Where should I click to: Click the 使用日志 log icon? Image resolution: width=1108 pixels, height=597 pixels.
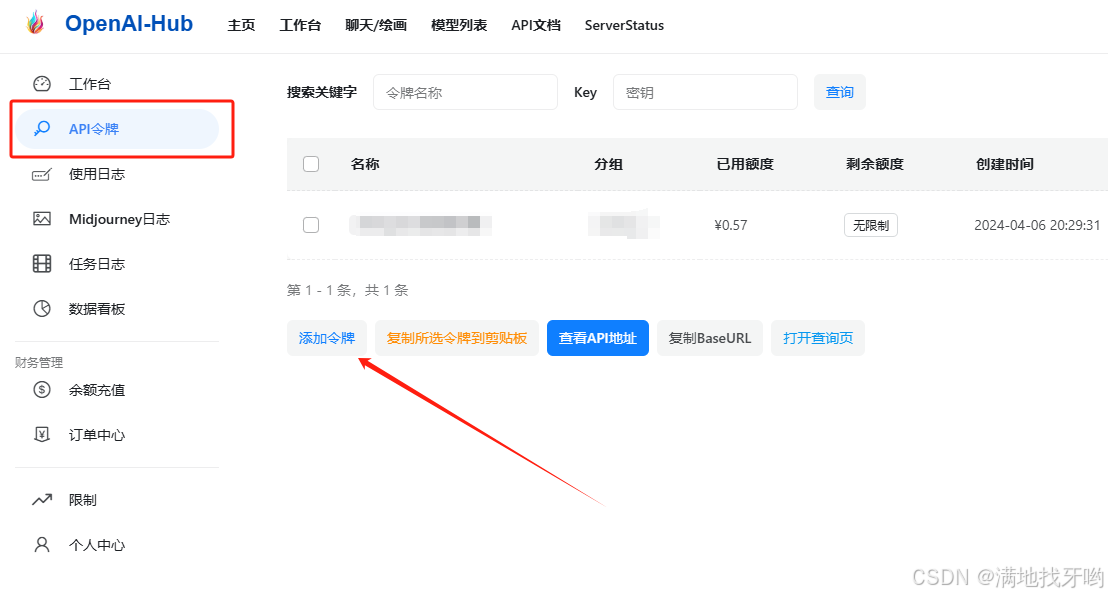[42, 174]
